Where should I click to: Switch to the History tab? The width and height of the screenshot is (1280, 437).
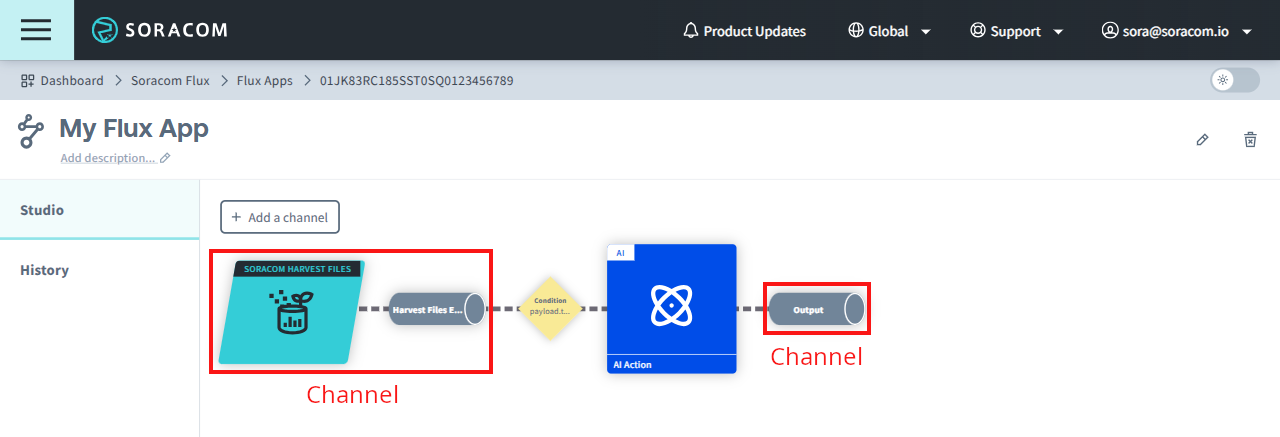point(100,270)
